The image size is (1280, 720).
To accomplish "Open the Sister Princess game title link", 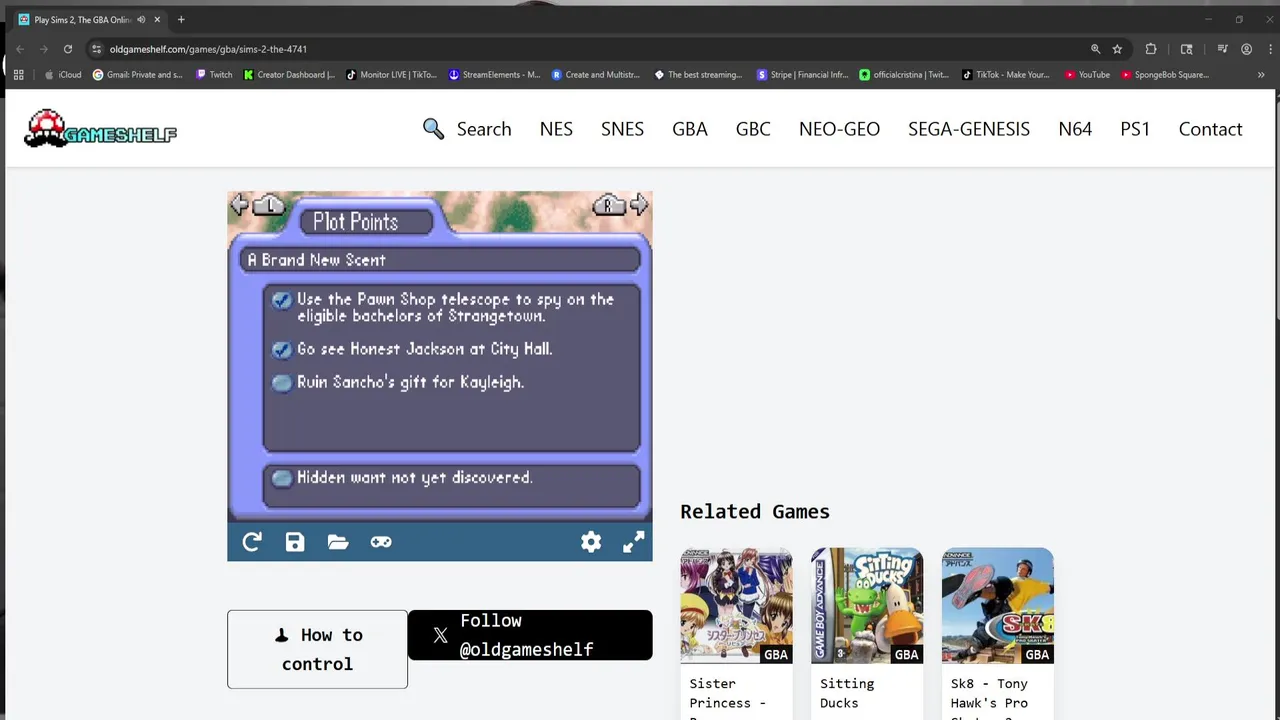I will (x=727, y=697).
